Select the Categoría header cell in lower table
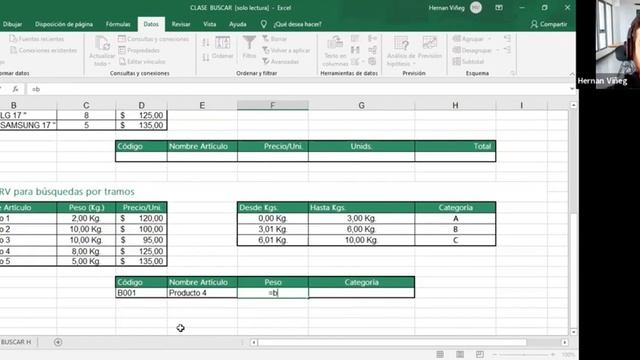This screenshot has width=640, height=360. pos(361,282)
